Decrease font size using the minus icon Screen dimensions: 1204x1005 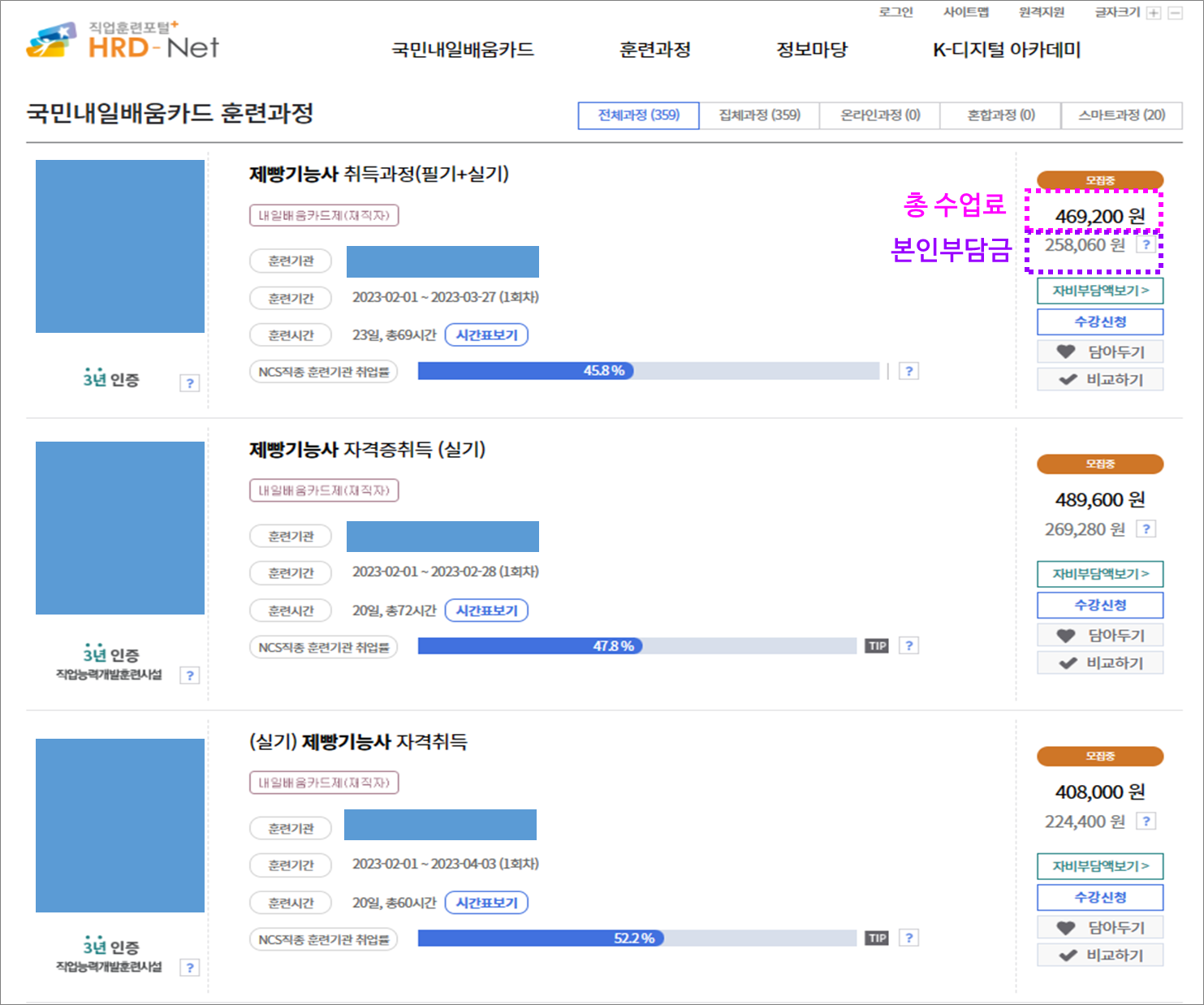(x=1176, y=13)
